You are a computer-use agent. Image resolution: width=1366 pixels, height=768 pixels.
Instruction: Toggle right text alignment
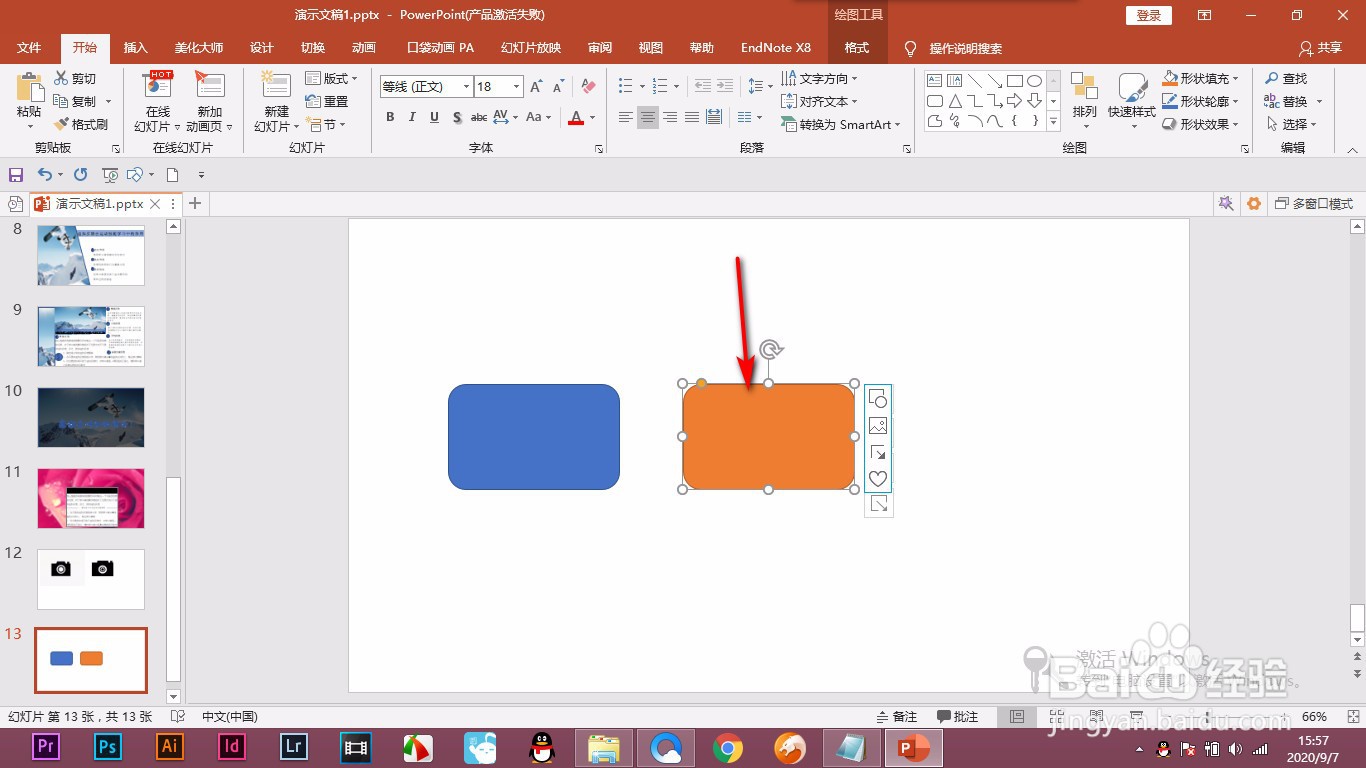coord(670,117)
